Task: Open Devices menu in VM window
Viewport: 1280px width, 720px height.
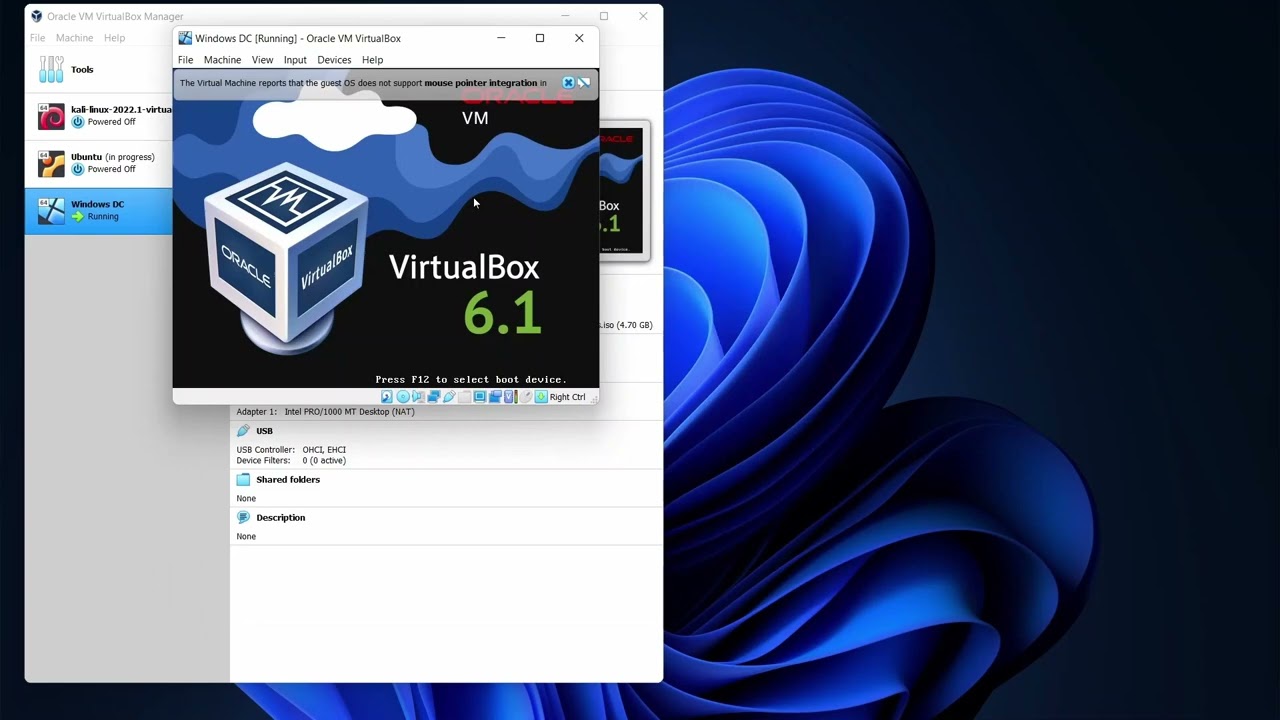Action: (x=334, y=60)
